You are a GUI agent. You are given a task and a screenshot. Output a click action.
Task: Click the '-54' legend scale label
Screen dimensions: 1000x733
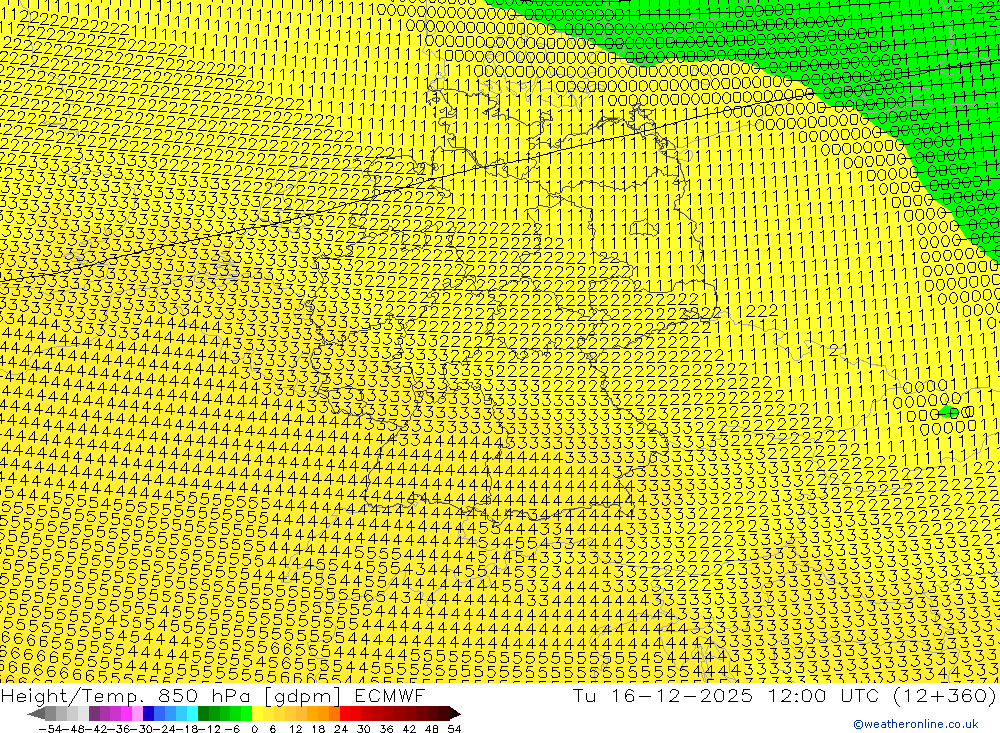pyautogui.click(x=50, y=729)
